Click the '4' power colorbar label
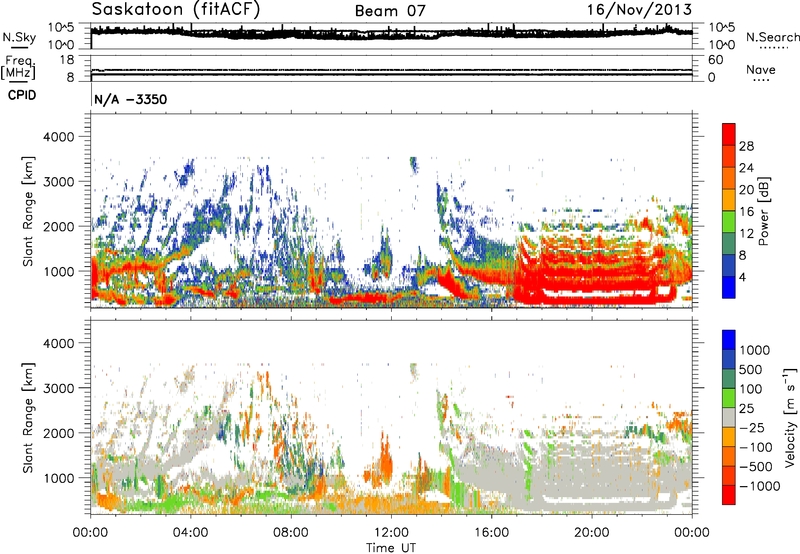 (x=742, y=277)
